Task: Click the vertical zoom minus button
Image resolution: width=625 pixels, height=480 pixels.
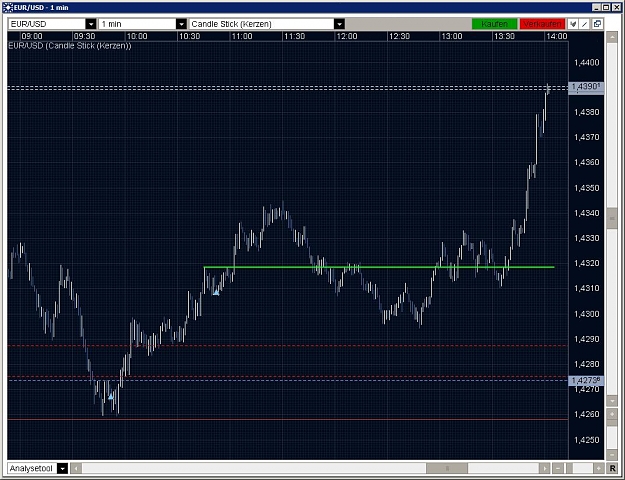Action: [x=612, y=454]
